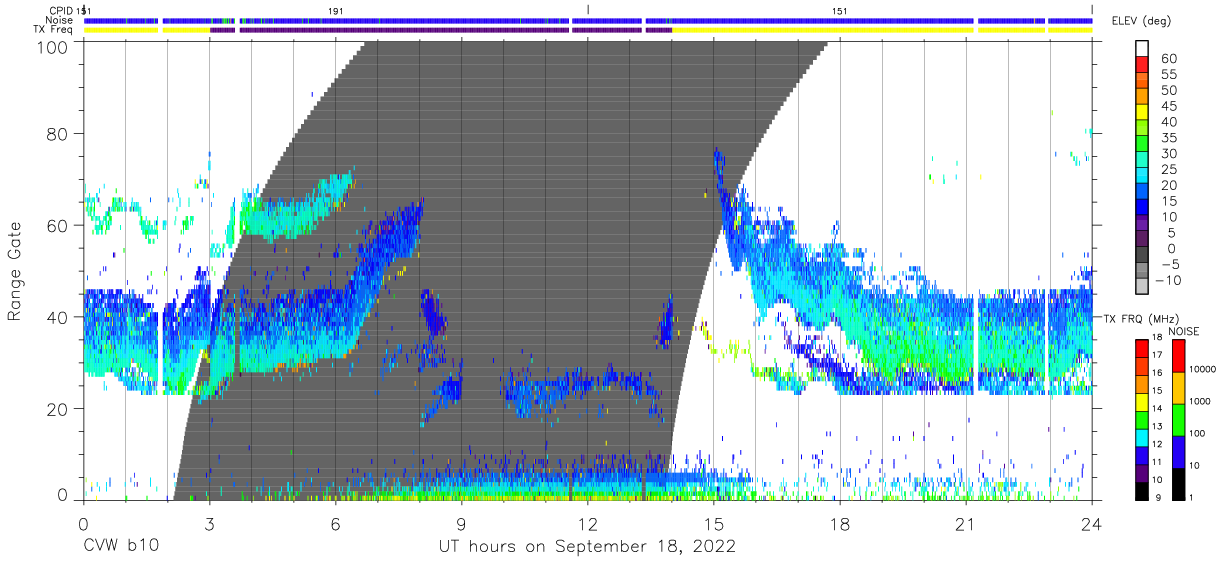Select the light gray bottom ELEV swatch
1228x567 pixels.
(1144, 288)
